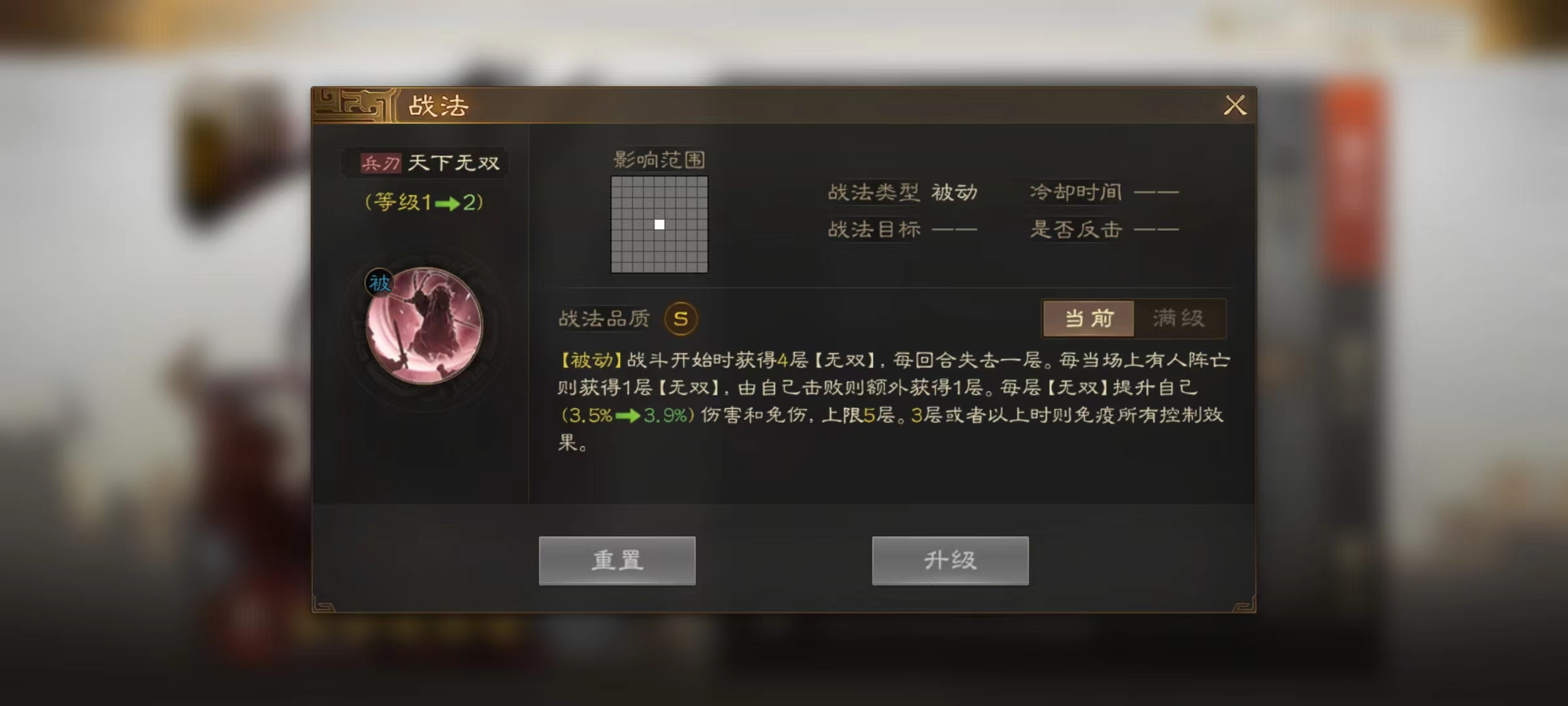Click the 战法类型 被动 field

pos(903,192)
